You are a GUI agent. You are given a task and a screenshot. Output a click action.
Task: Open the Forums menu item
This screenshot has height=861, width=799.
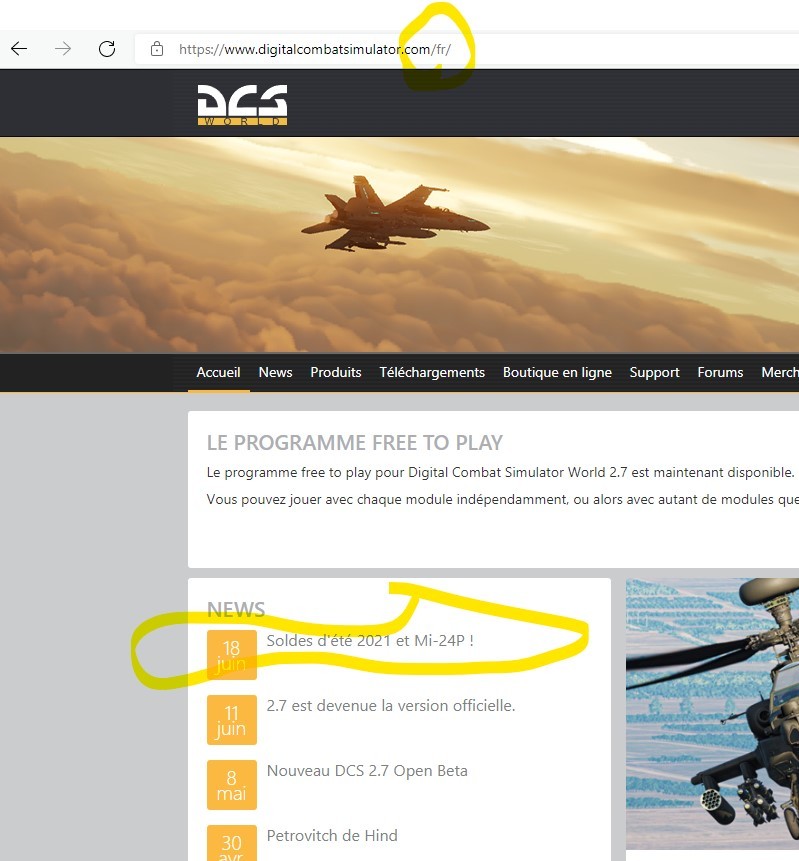[720, 372]
